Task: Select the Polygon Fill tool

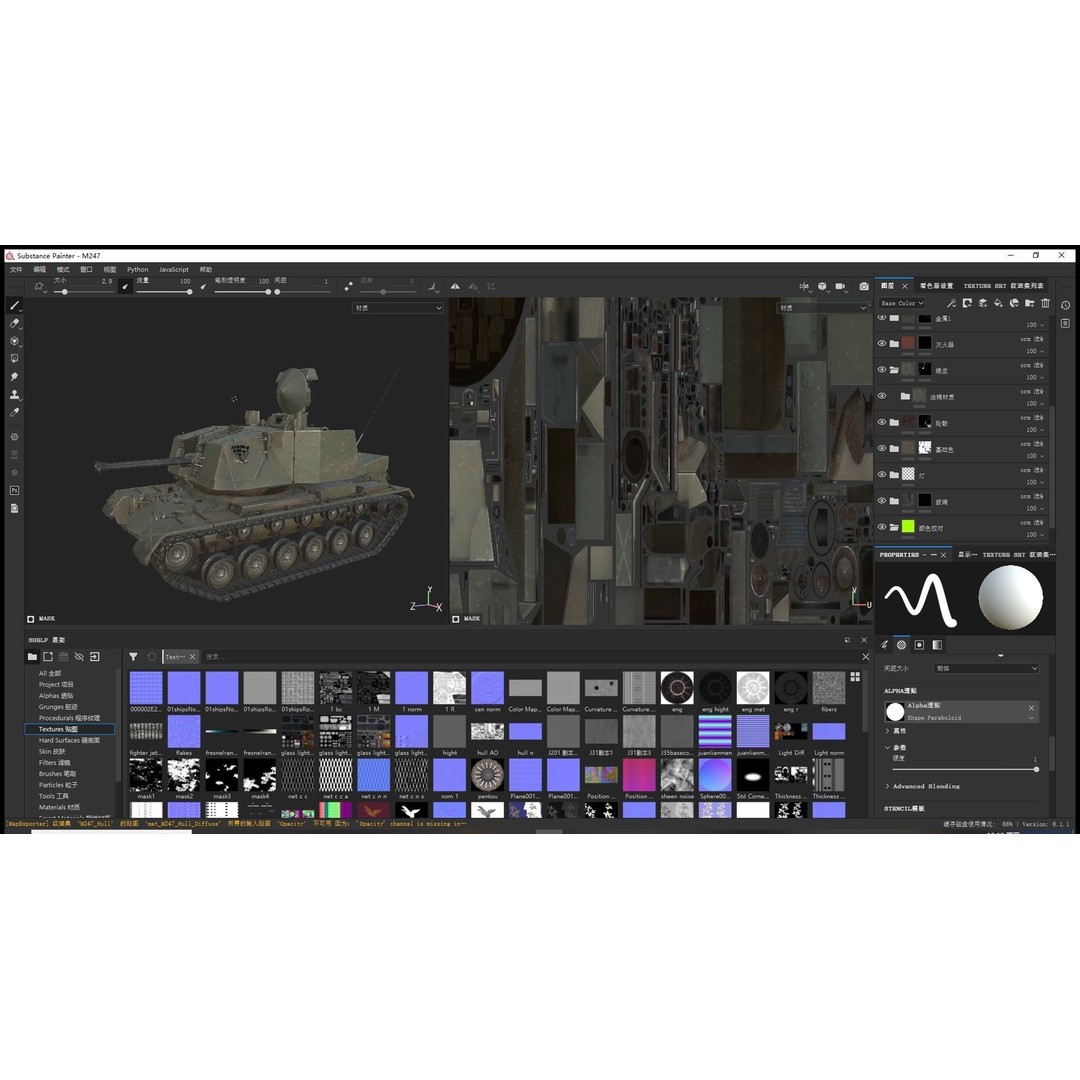Action: pyautogui.click(x=14, y=359)
